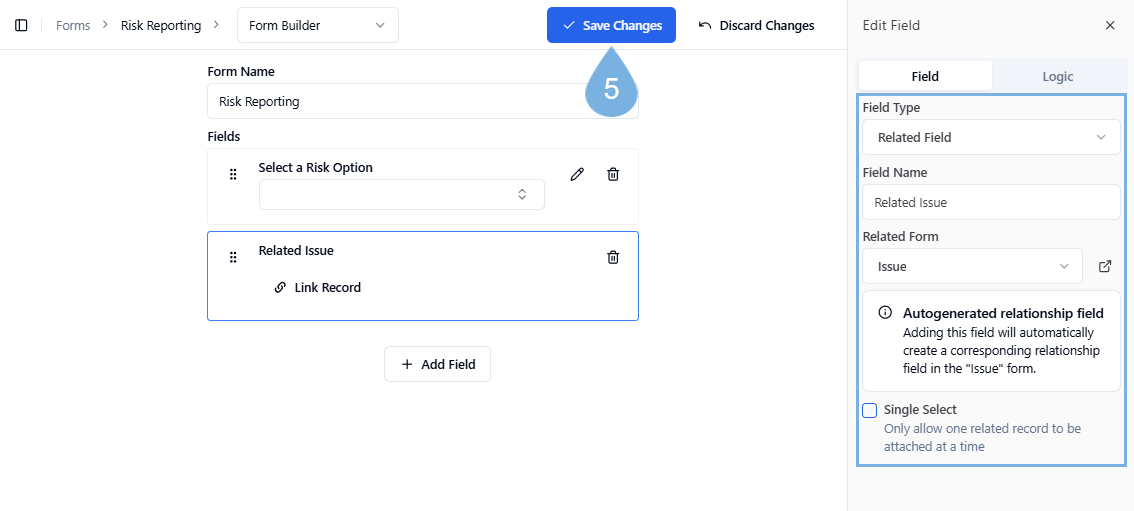
Task: Click the Add Field button
Action: pos(437,364)
